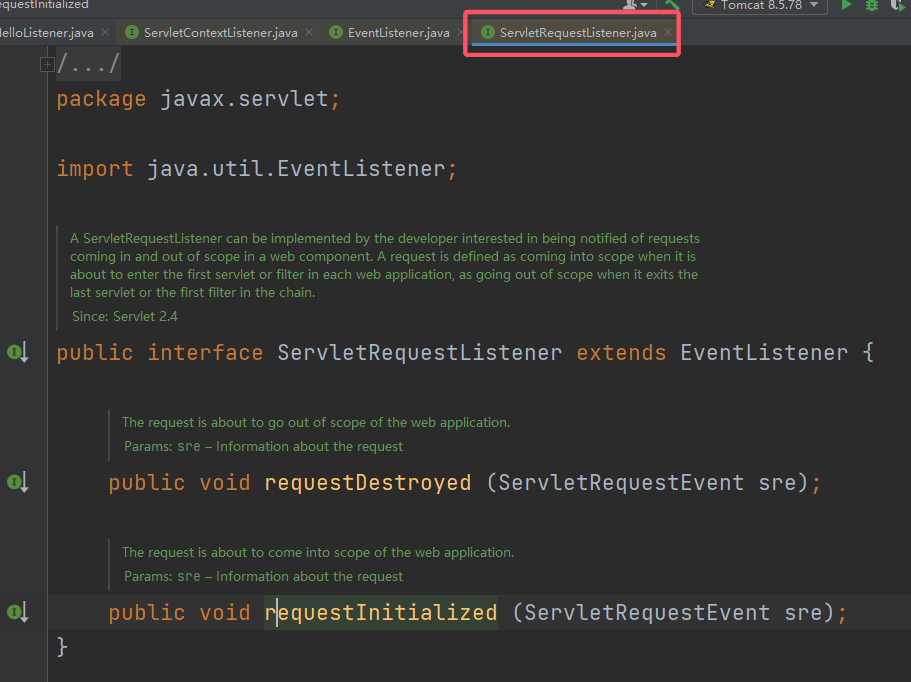Screen dimensions: 911x682
Task: Click ServletRequestEvent parameter type in requestDestroyed
Action: click(621, 483)
